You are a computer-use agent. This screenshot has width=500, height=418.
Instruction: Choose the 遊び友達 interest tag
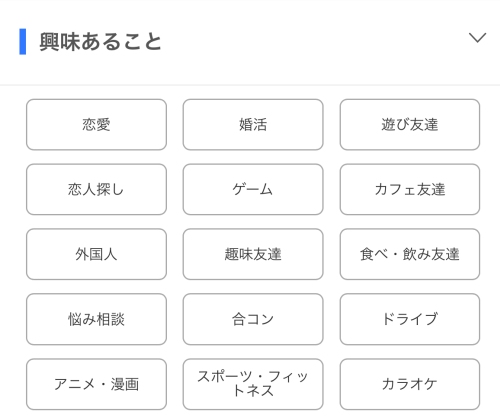(410, 124)
